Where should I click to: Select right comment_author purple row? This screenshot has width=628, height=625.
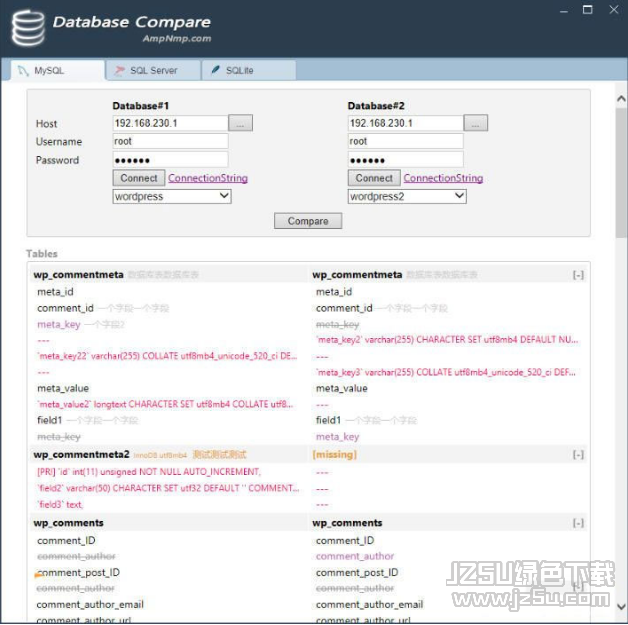[355, 556]
